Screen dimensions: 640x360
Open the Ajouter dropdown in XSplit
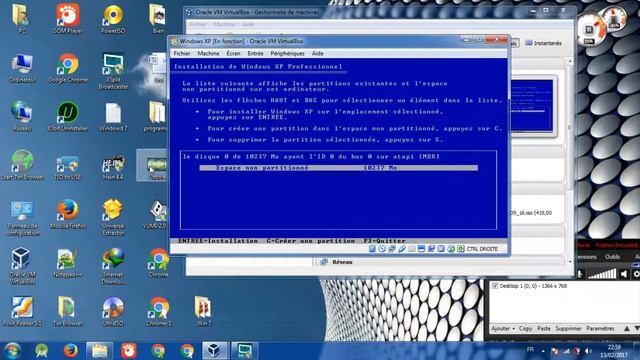click(x=503, y=329)
